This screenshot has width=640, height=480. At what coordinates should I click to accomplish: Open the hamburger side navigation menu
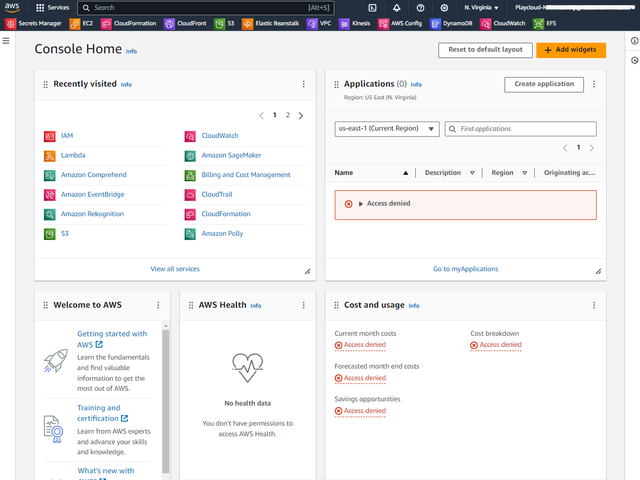6,41
